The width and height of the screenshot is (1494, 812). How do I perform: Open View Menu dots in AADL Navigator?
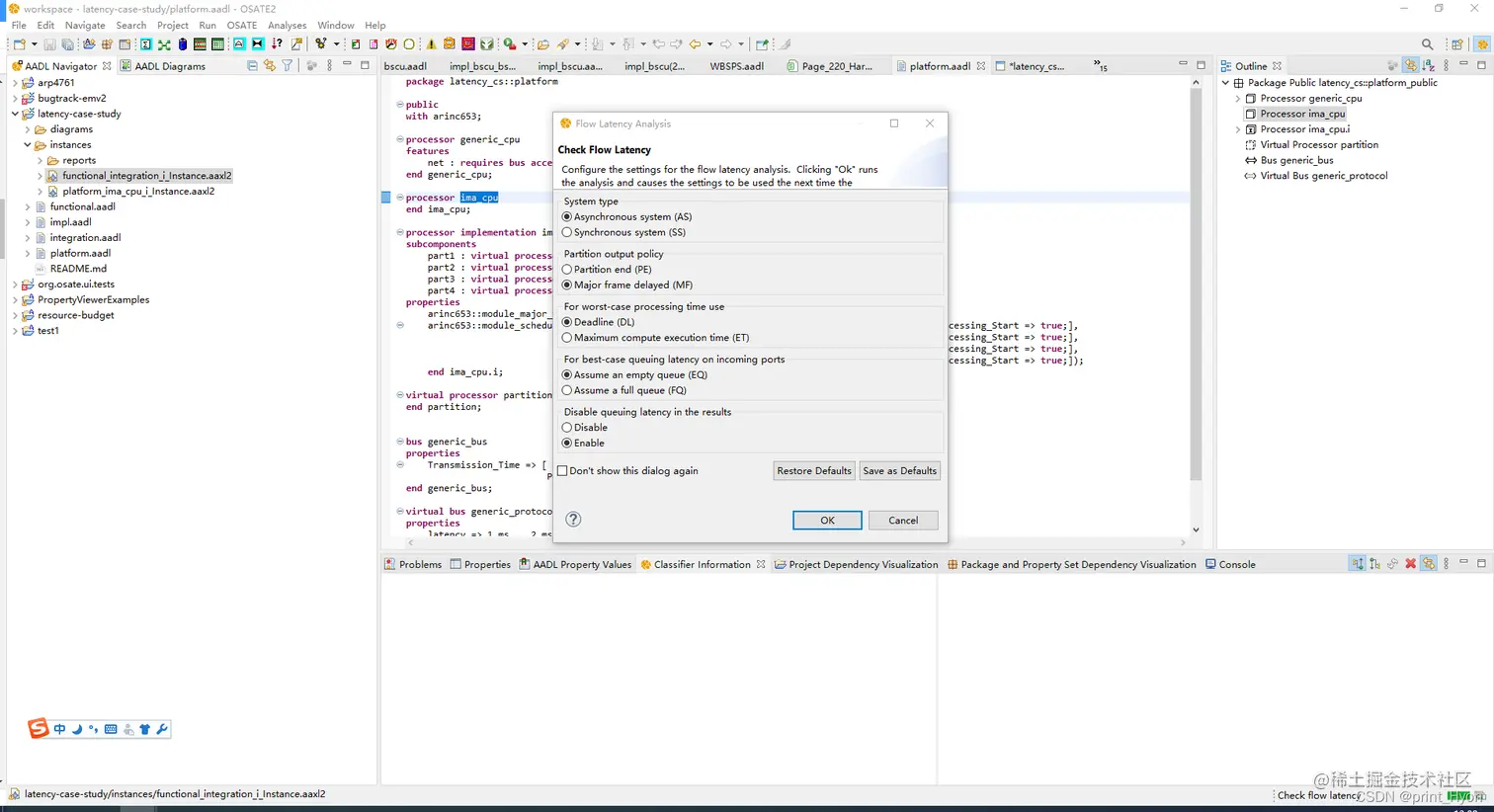pos(330,66)
